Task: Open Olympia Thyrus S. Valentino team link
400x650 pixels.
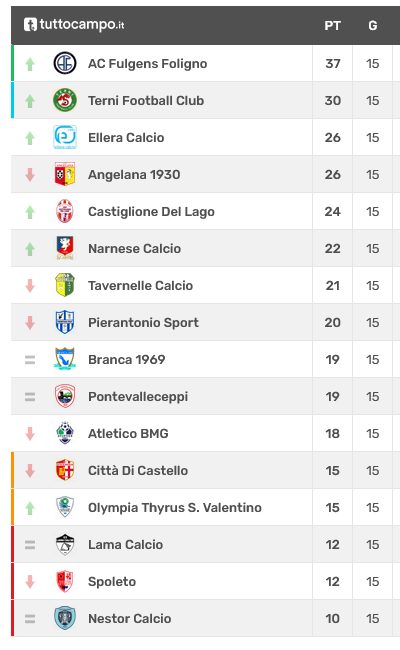Action: (175, 507)
